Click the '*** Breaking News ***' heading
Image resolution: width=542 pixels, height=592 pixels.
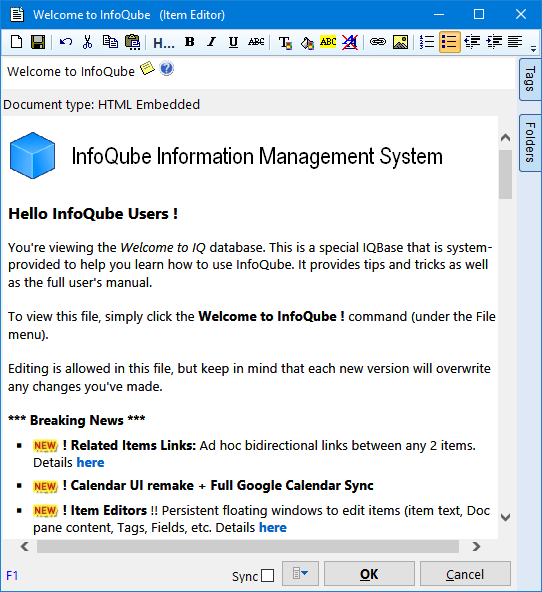point(77,420)
